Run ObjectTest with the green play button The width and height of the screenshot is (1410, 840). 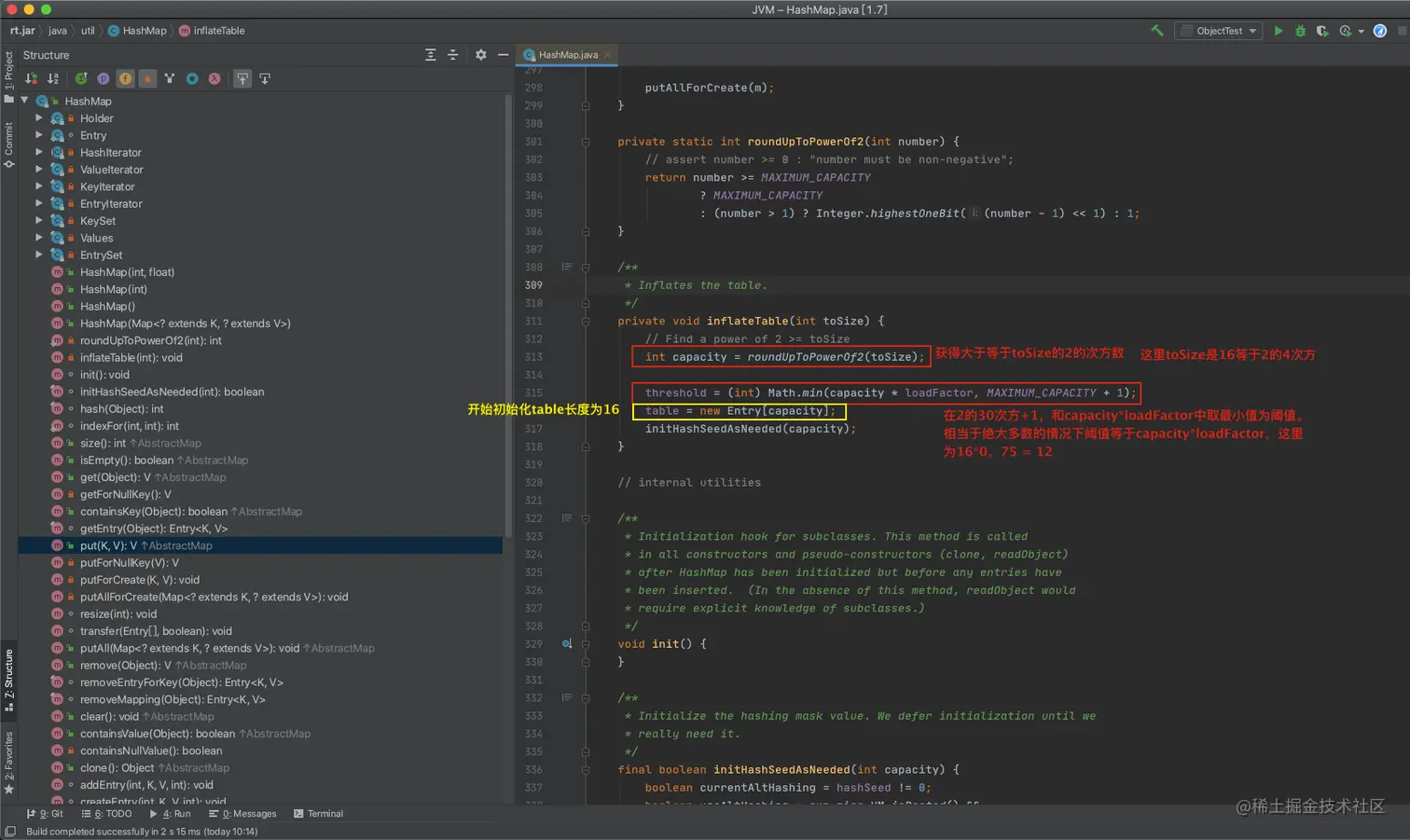point(1279,31)
